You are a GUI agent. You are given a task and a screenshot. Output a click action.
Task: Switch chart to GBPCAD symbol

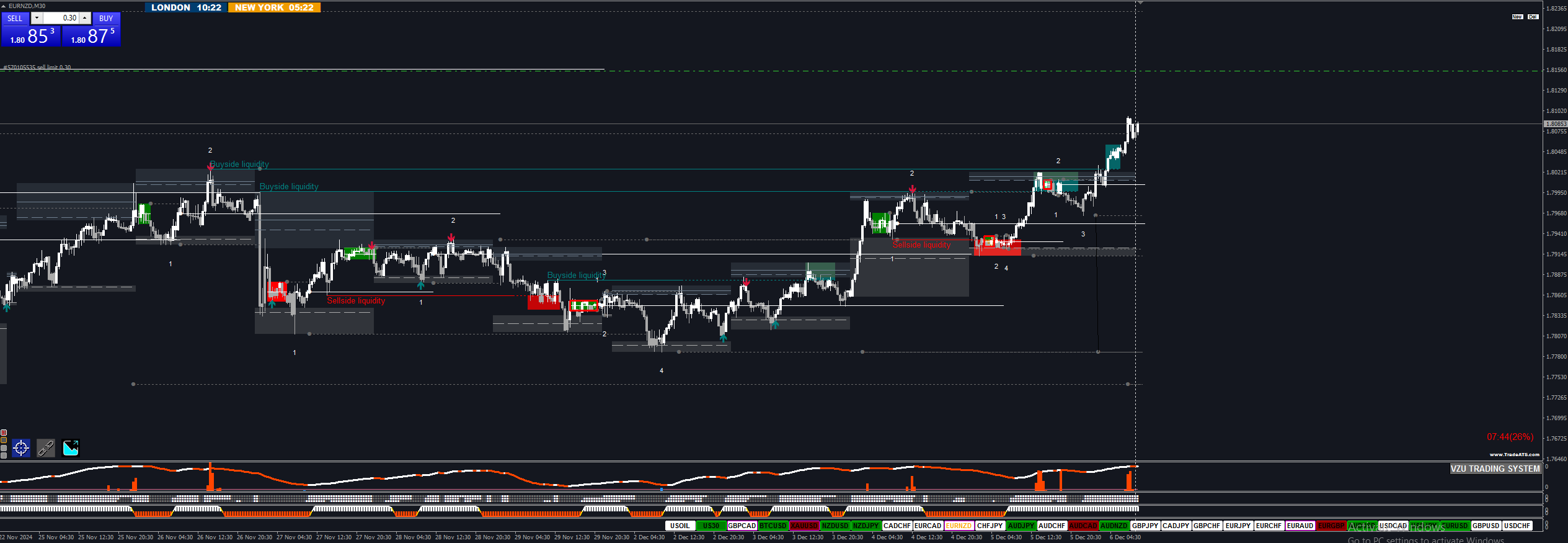pyautogui.click(x=742, y=526)
